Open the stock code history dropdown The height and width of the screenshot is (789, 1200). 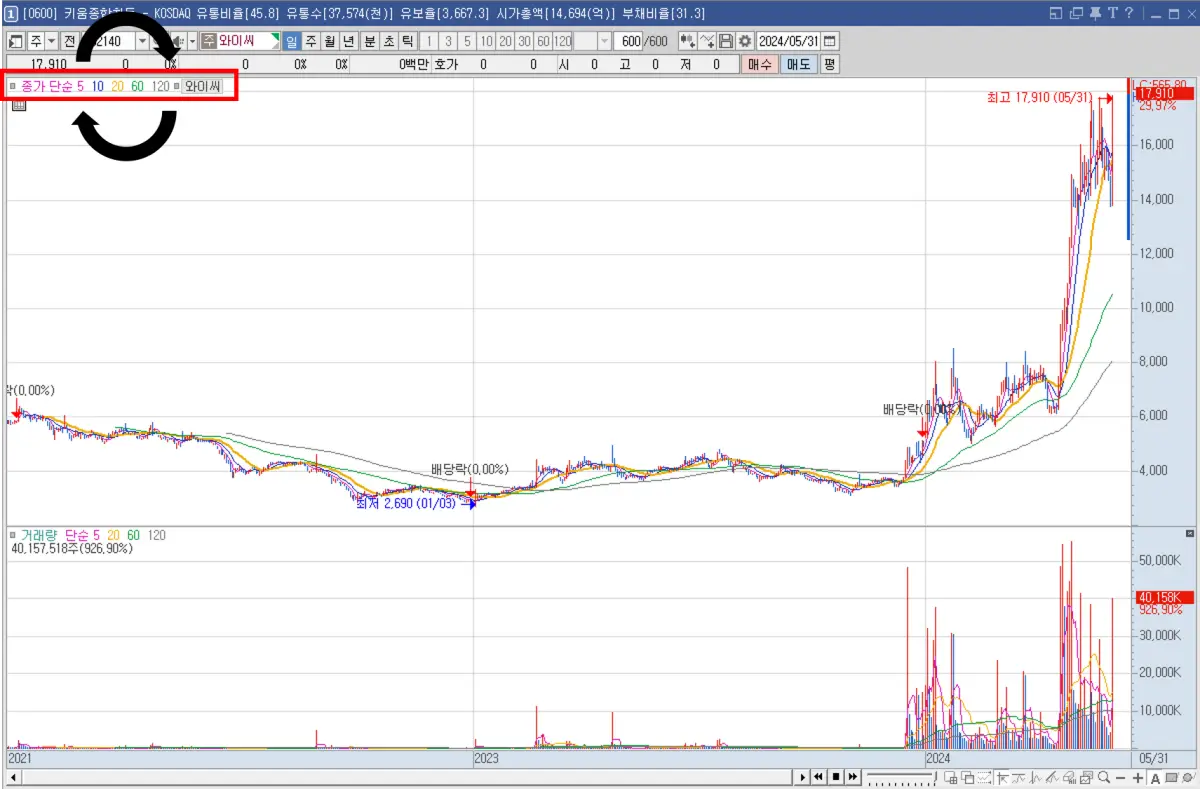click(142, 41)
